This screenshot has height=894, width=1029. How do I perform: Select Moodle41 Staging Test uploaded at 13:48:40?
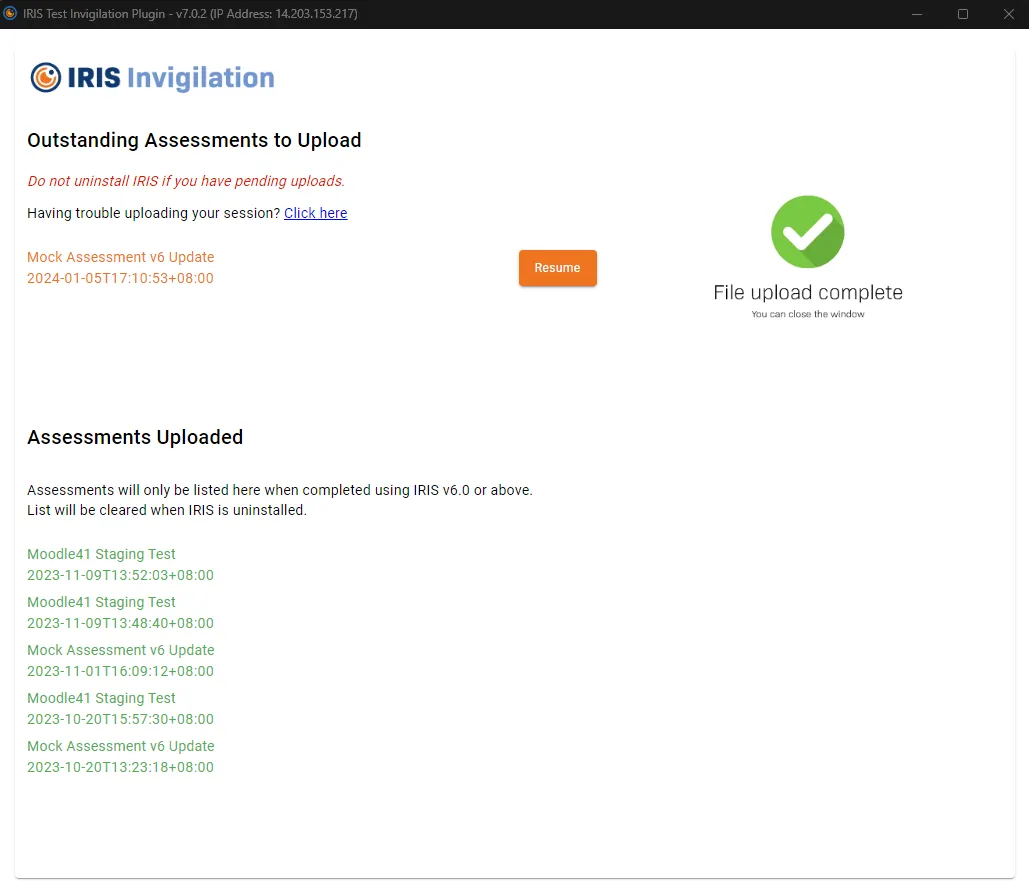pos(101,602)
